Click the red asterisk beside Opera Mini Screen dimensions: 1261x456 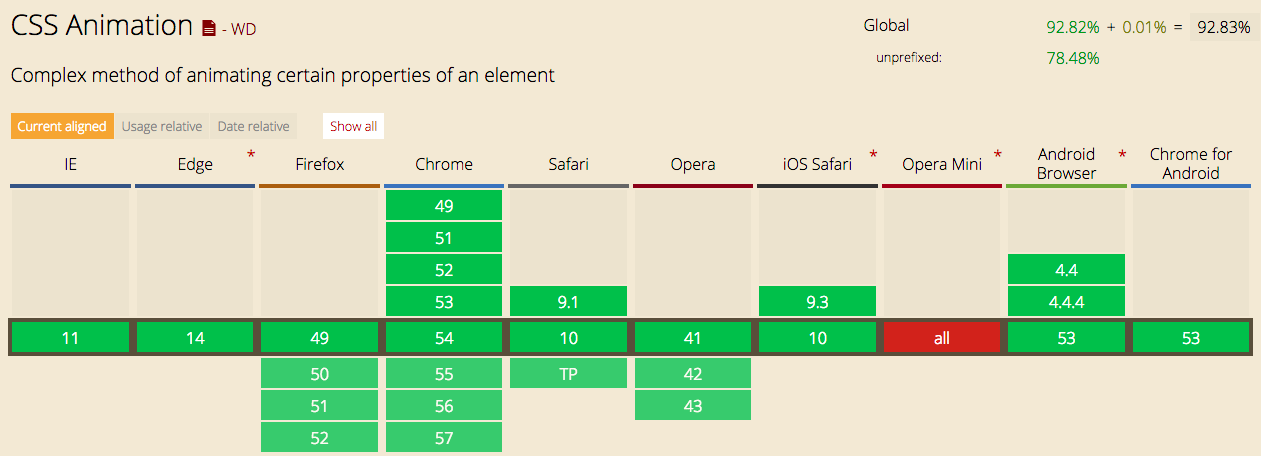998,155
